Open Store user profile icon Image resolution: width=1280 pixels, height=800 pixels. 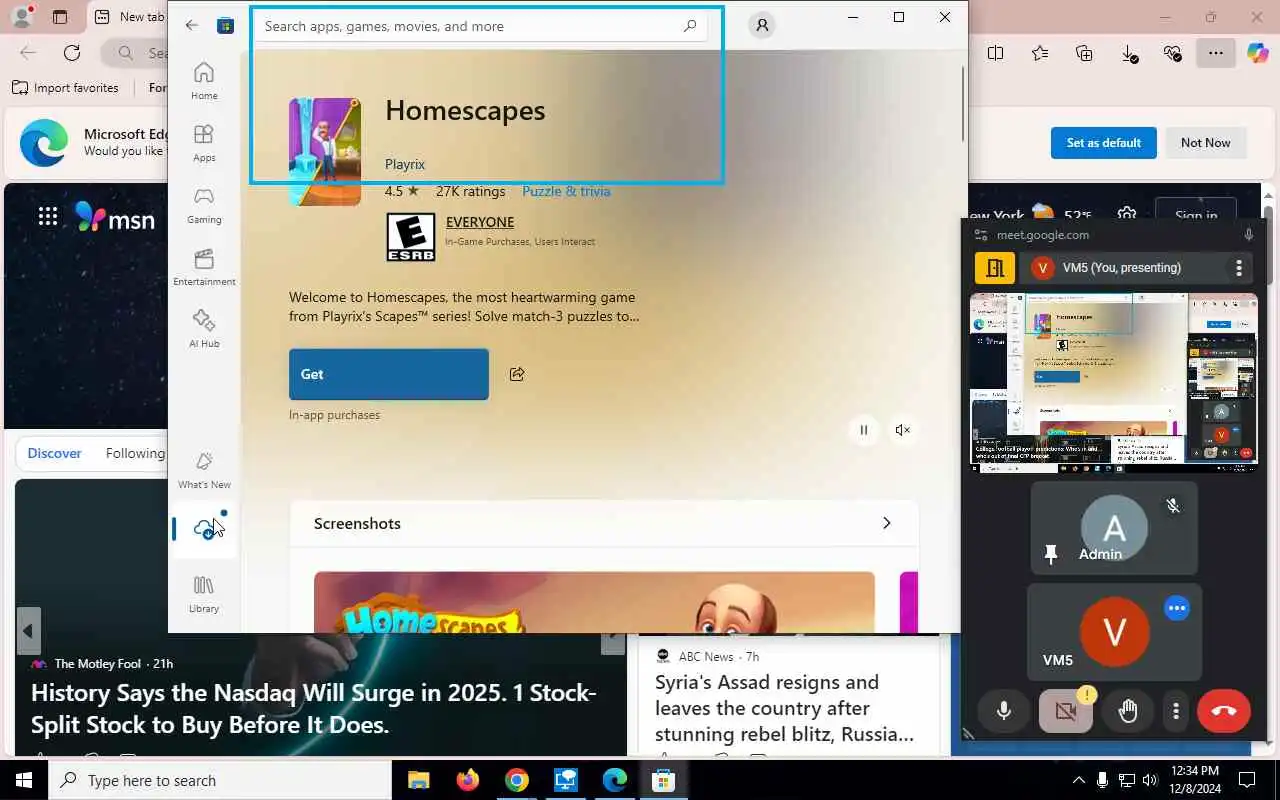pyautogui.click(x=762, y=26)
